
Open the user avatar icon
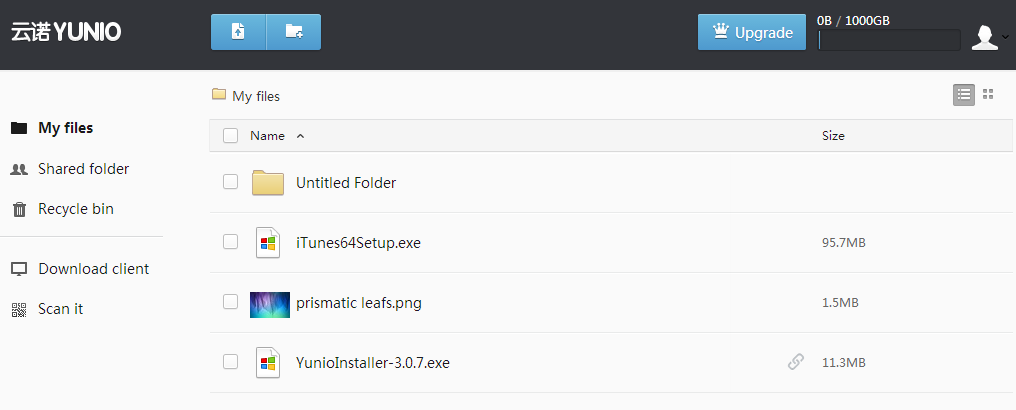(984, 37)
